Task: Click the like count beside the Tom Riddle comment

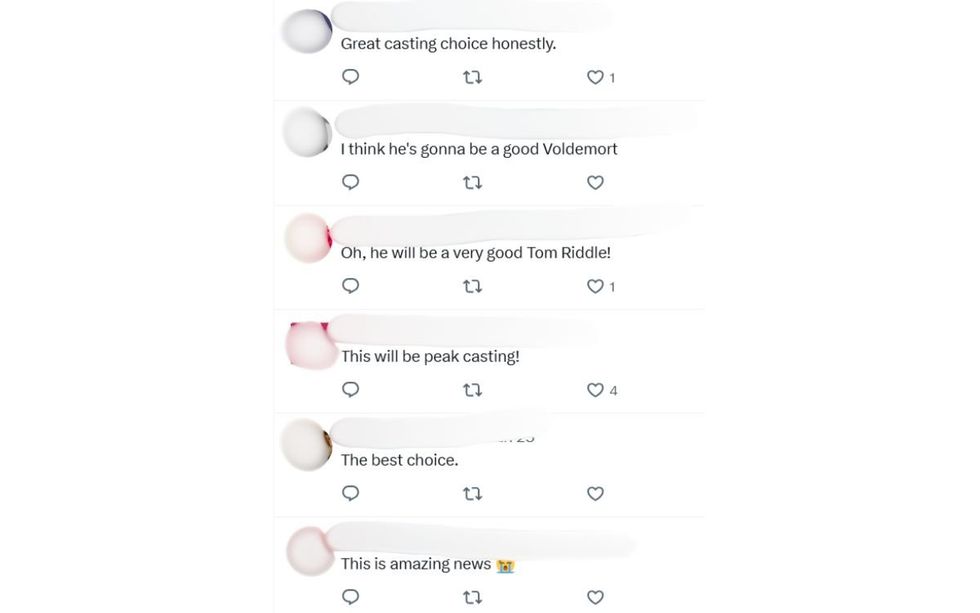Action: click(611, 286)
